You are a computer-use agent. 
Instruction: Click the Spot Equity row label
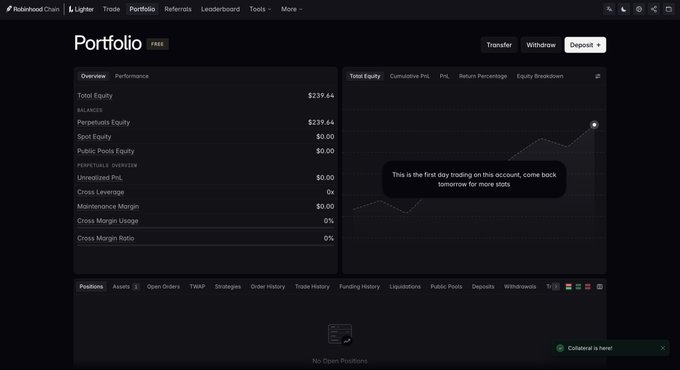pyautogui.click(x=94, y=137)
